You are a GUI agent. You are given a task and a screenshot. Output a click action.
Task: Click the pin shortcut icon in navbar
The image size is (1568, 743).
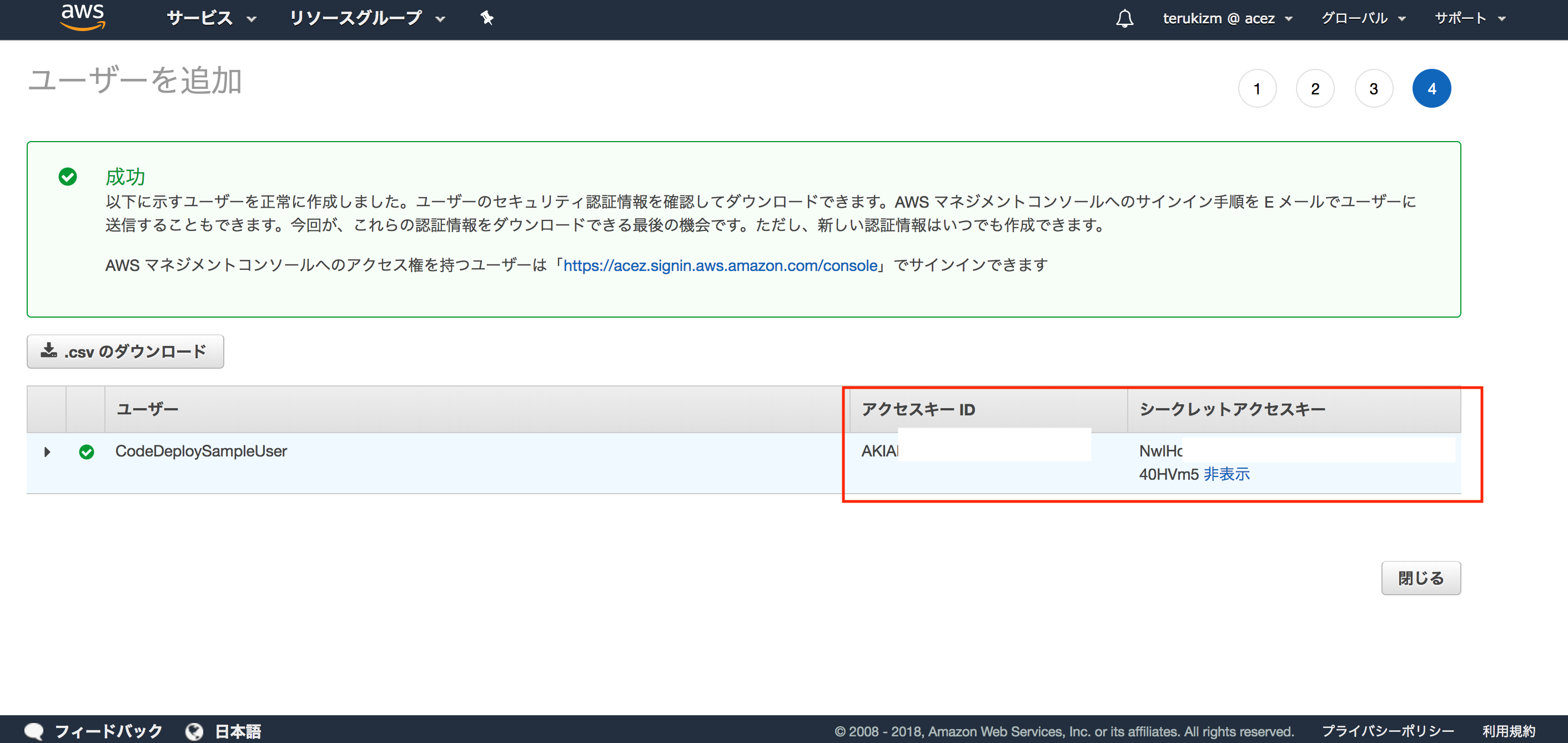tap(486, 18)
